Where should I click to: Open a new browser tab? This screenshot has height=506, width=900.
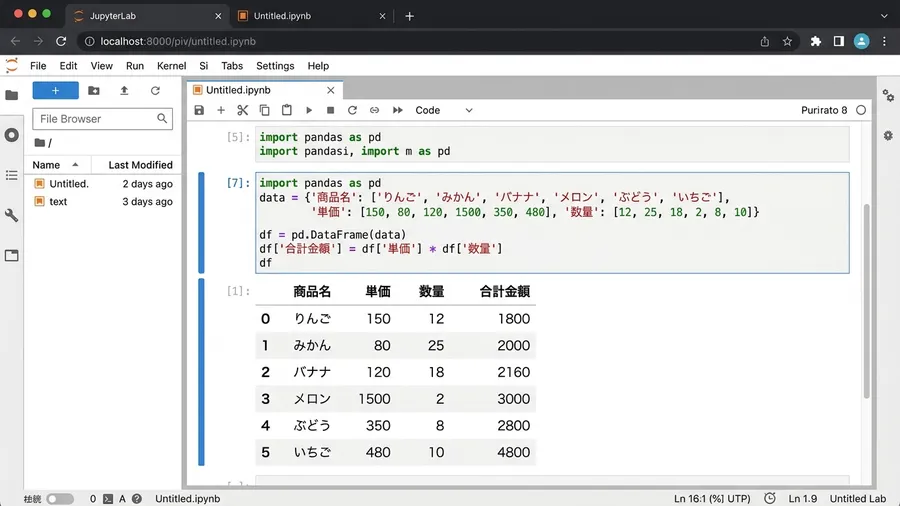(409, 16)
